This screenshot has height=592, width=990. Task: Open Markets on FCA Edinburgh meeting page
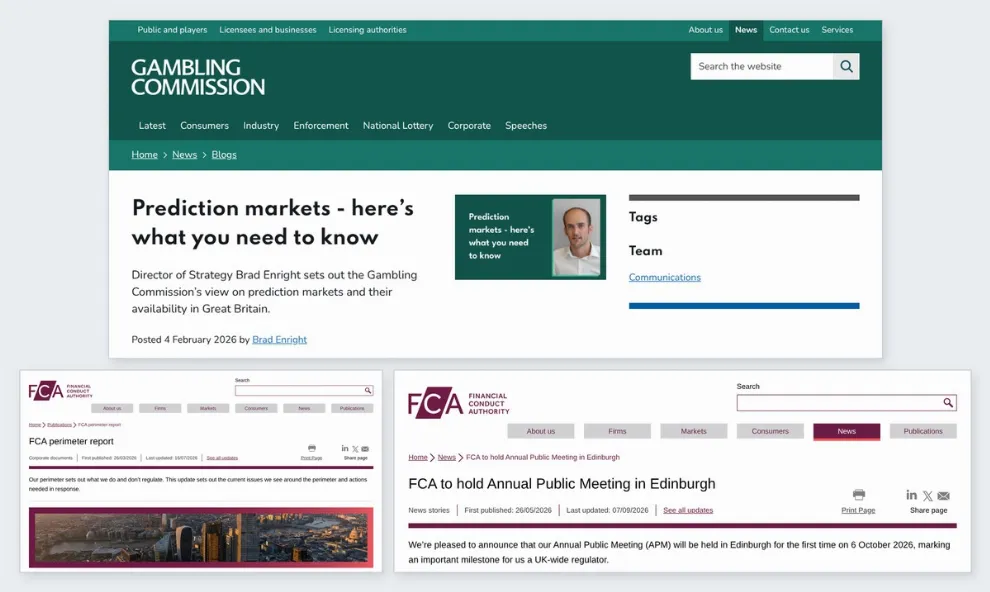pos(693,431)
